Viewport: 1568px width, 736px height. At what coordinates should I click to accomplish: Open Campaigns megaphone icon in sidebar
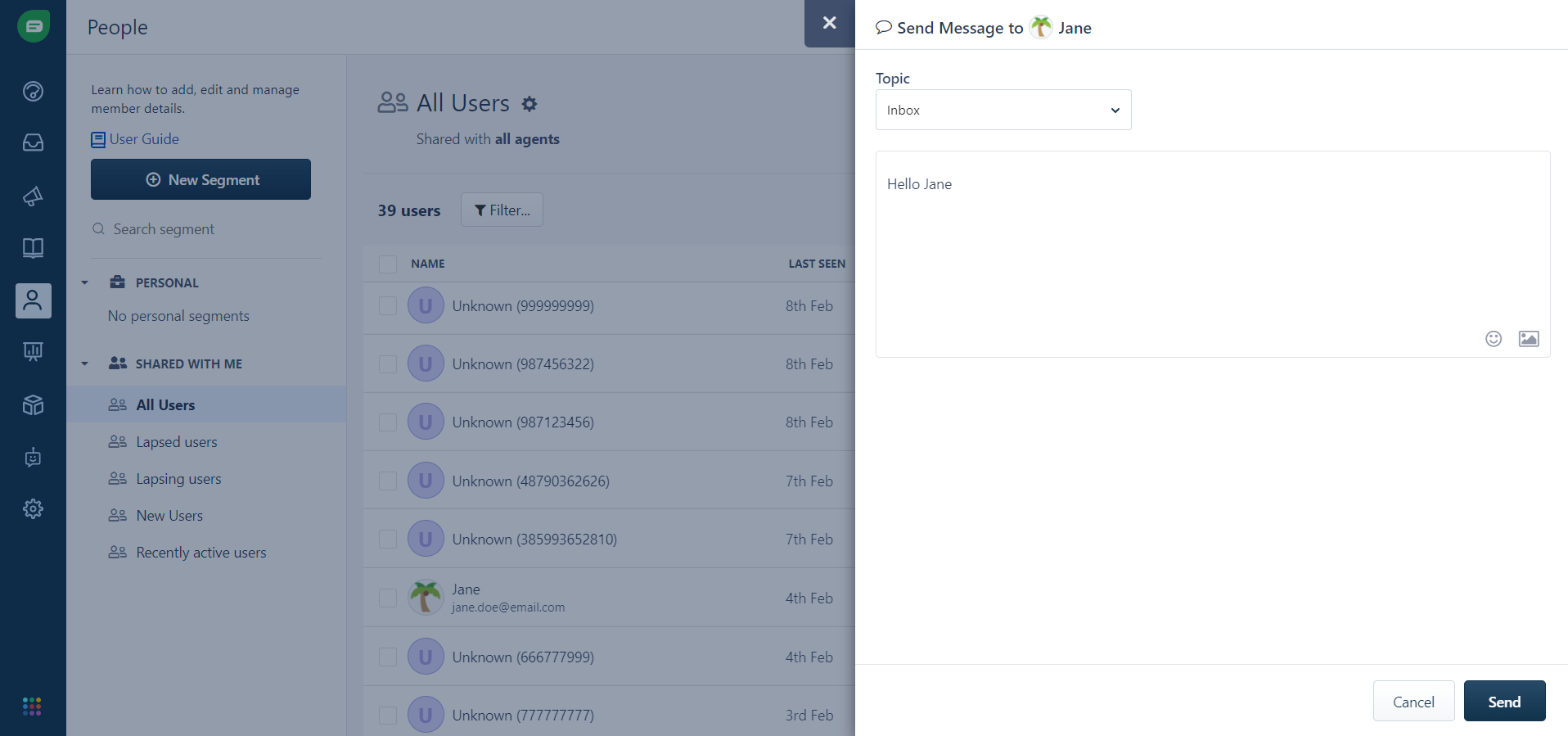pos(33,196)
